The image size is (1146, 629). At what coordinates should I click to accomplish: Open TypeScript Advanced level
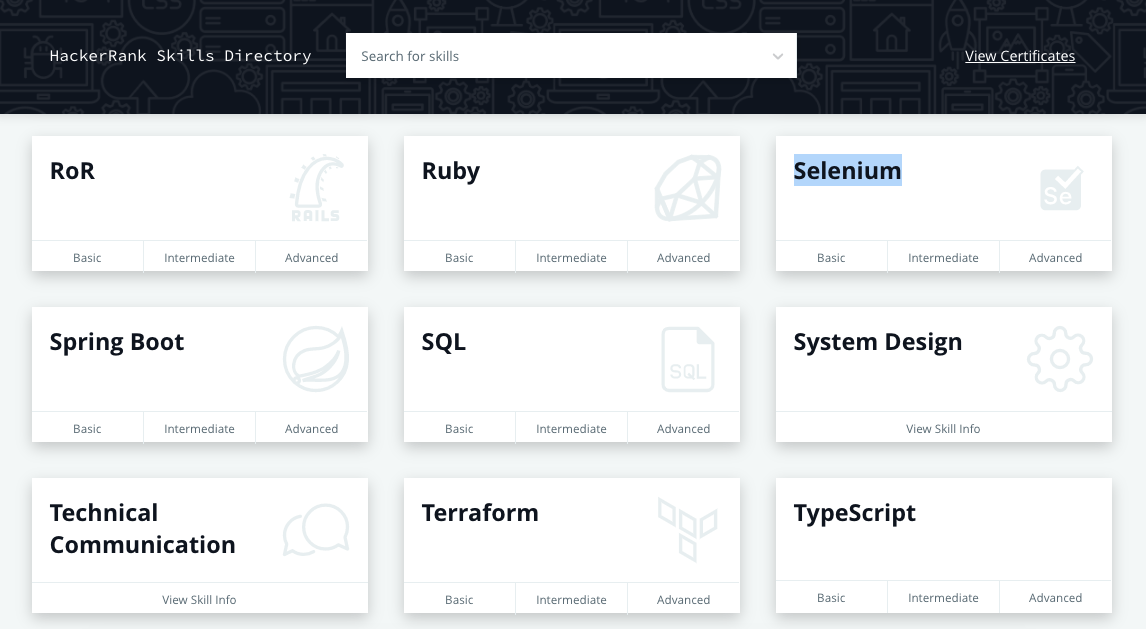point(1055,597)
